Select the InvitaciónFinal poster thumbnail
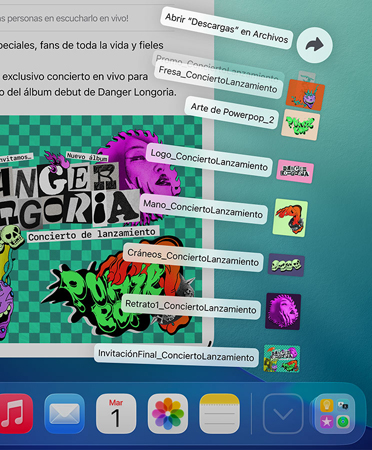This screenshot has height=450, width=372. tap(282, 359)
